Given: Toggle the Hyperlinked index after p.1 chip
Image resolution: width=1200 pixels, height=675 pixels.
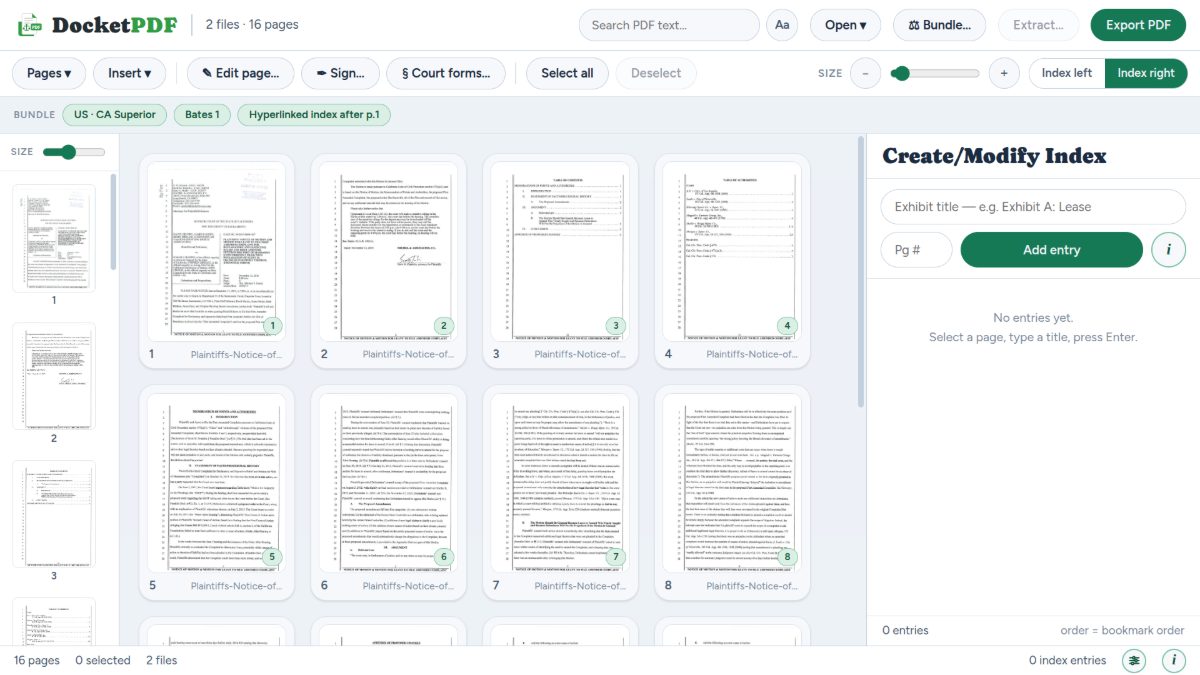Looking at the screenshot, I should click(314, 115).
